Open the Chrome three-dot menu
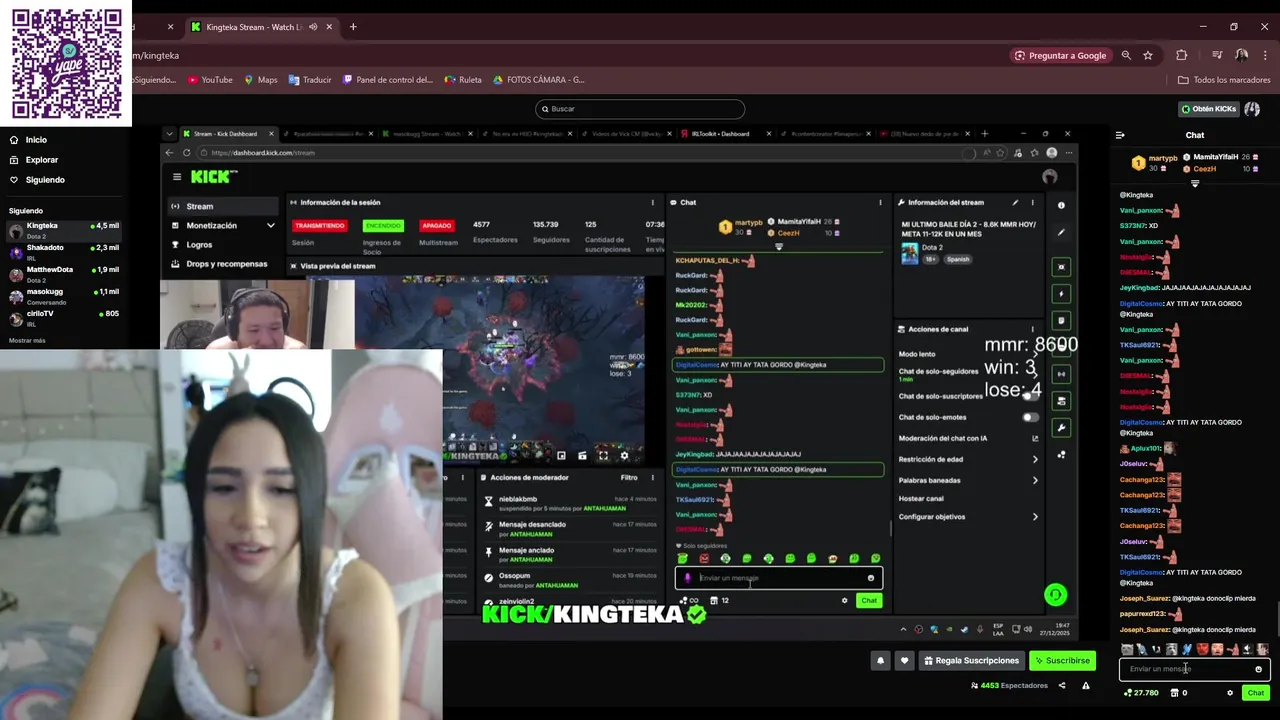1280x720 pixels. click(1265, 56)
